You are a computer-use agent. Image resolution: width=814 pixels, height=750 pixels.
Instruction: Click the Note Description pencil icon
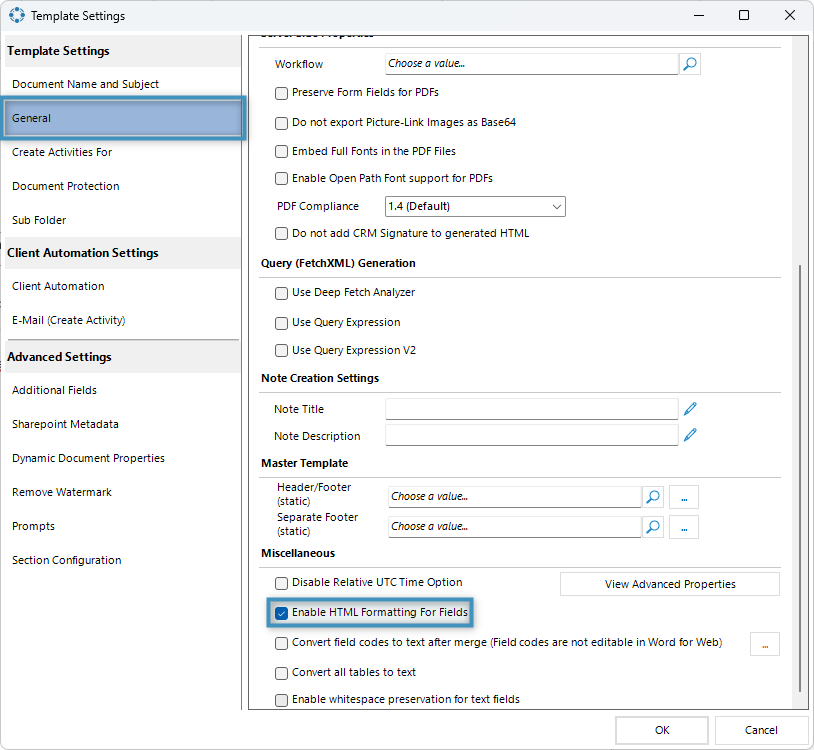(690, 435)
